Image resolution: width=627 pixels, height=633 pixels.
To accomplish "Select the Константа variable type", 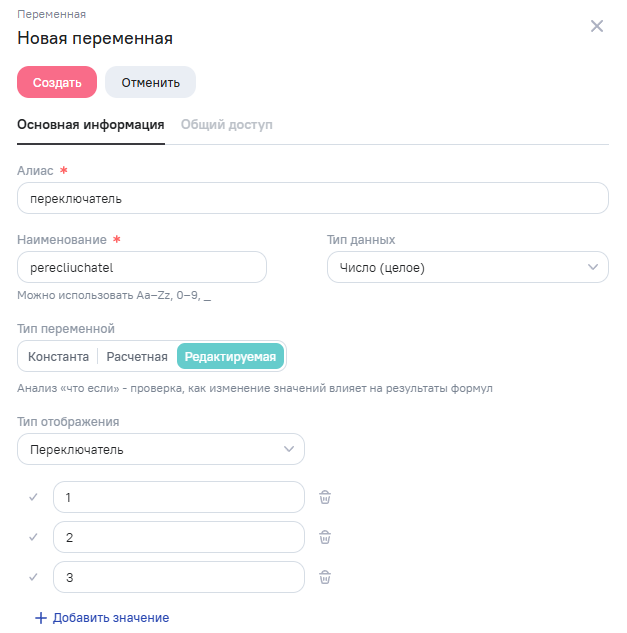I will 58,357.
